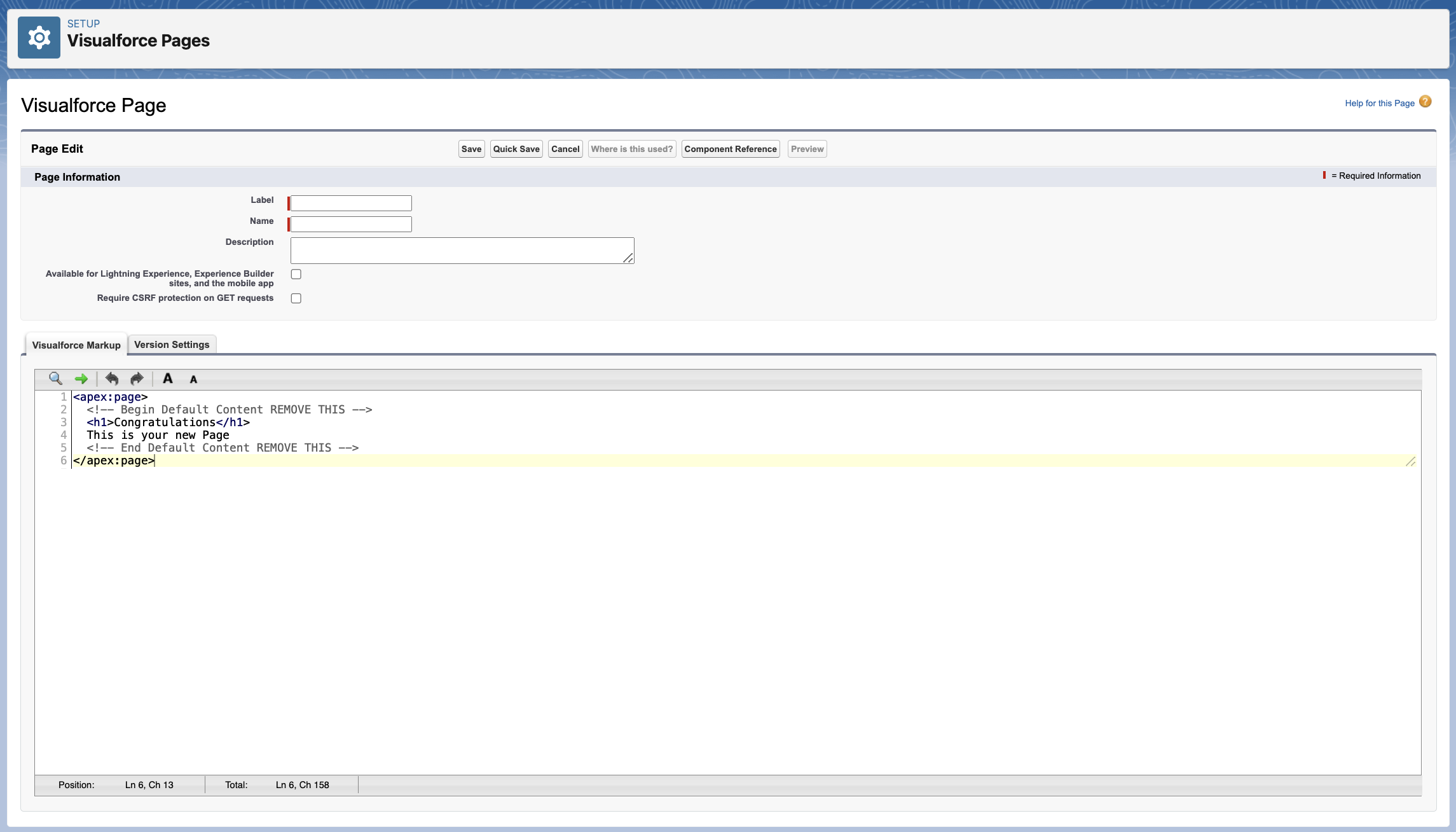Click line 1 <apex:page> in the editor
This screenshot has height=832, width=1456.
pyautogui.click(x=111, y=397)
